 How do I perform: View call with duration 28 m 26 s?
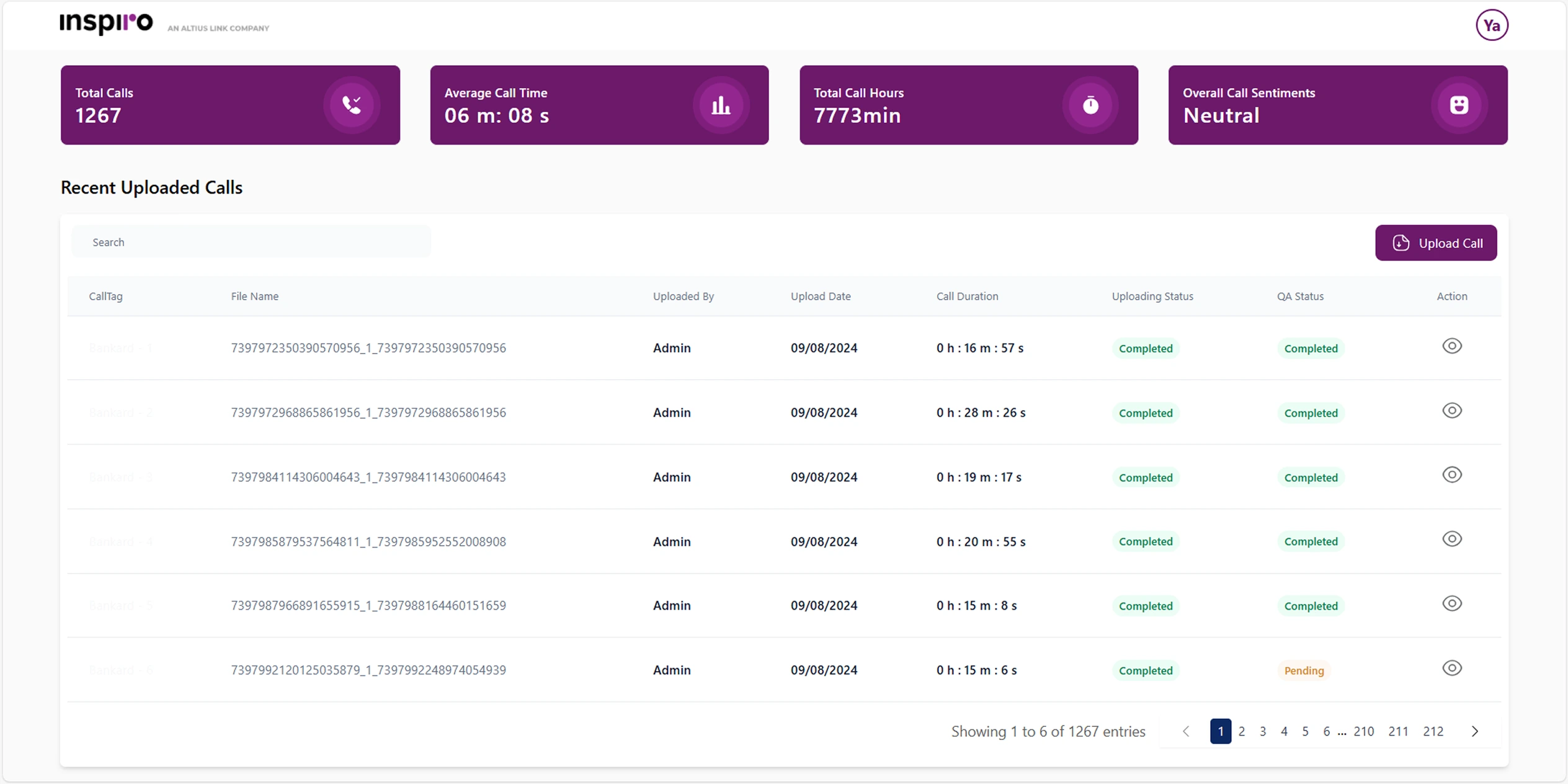pos(1451,411)
